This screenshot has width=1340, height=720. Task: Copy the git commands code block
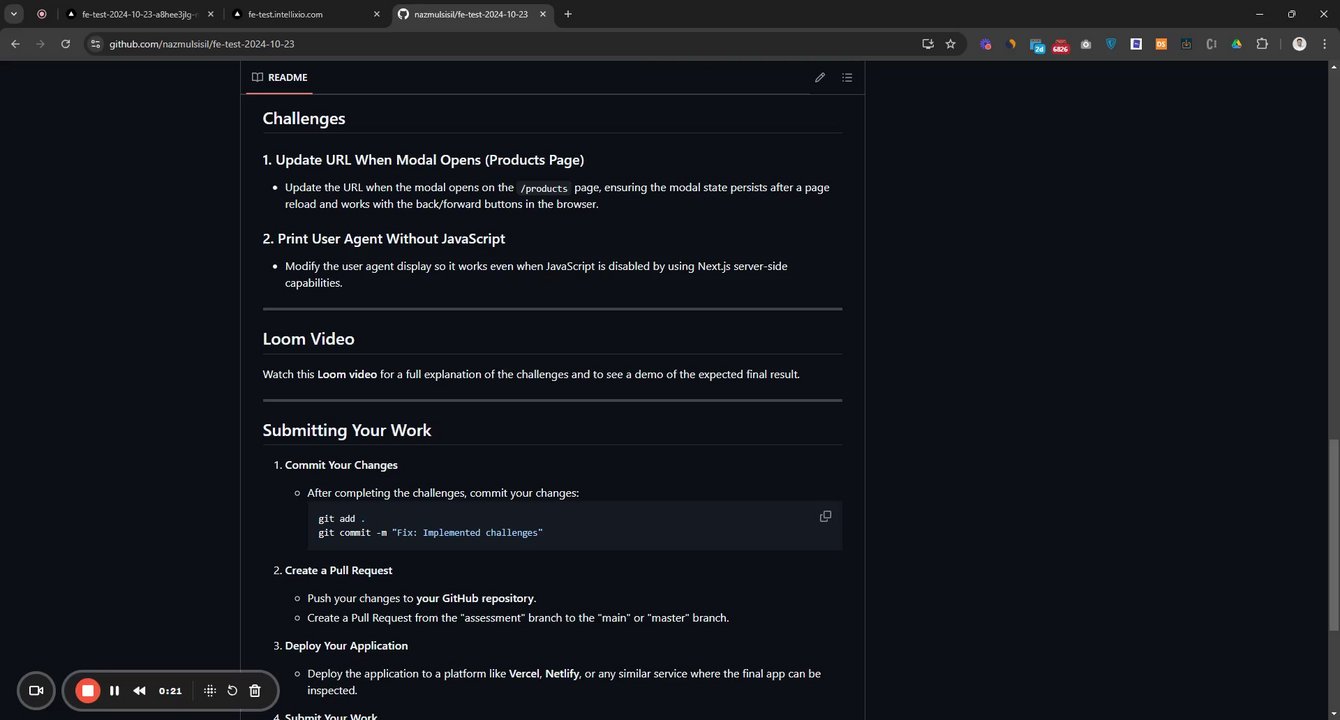[x=825, y=516]
